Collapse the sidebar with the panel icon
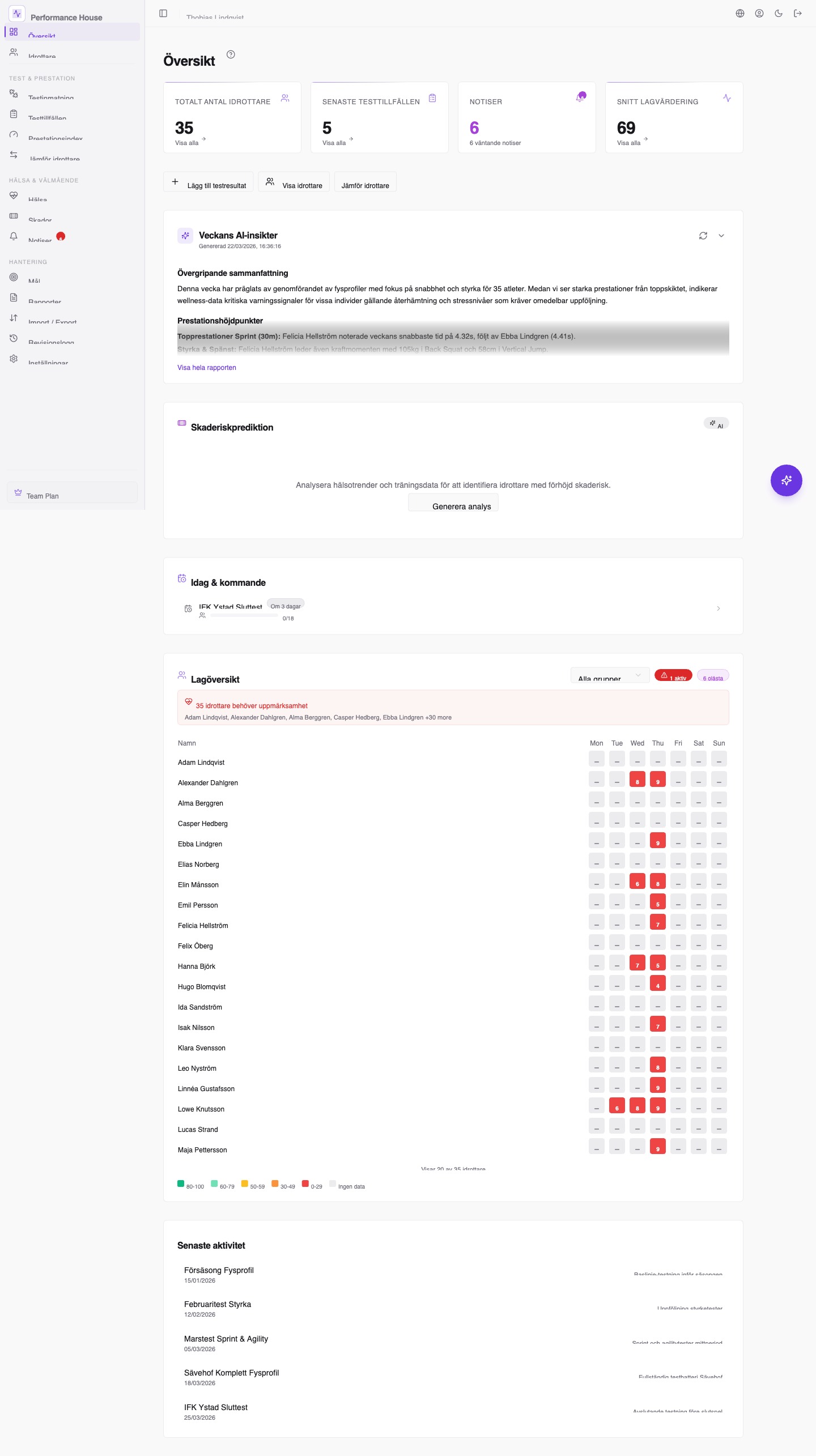 pos(163,14)
